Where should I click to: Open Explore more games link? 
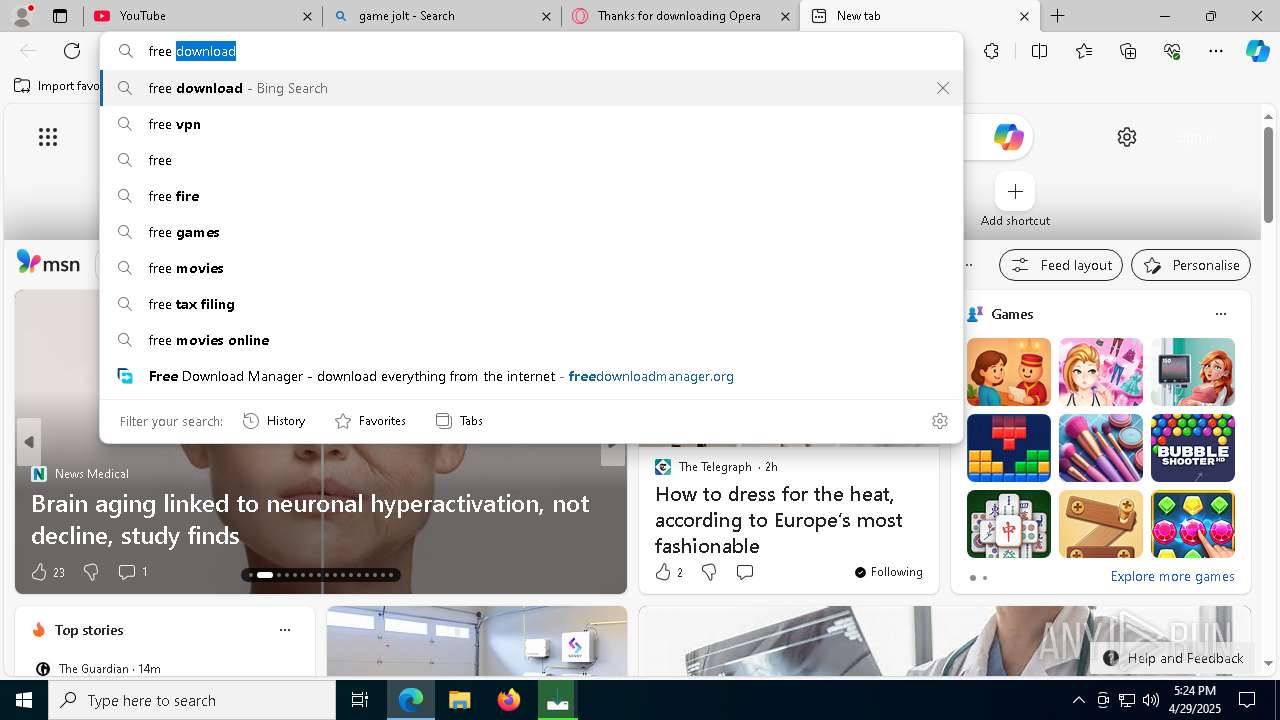coord(1172,576)
